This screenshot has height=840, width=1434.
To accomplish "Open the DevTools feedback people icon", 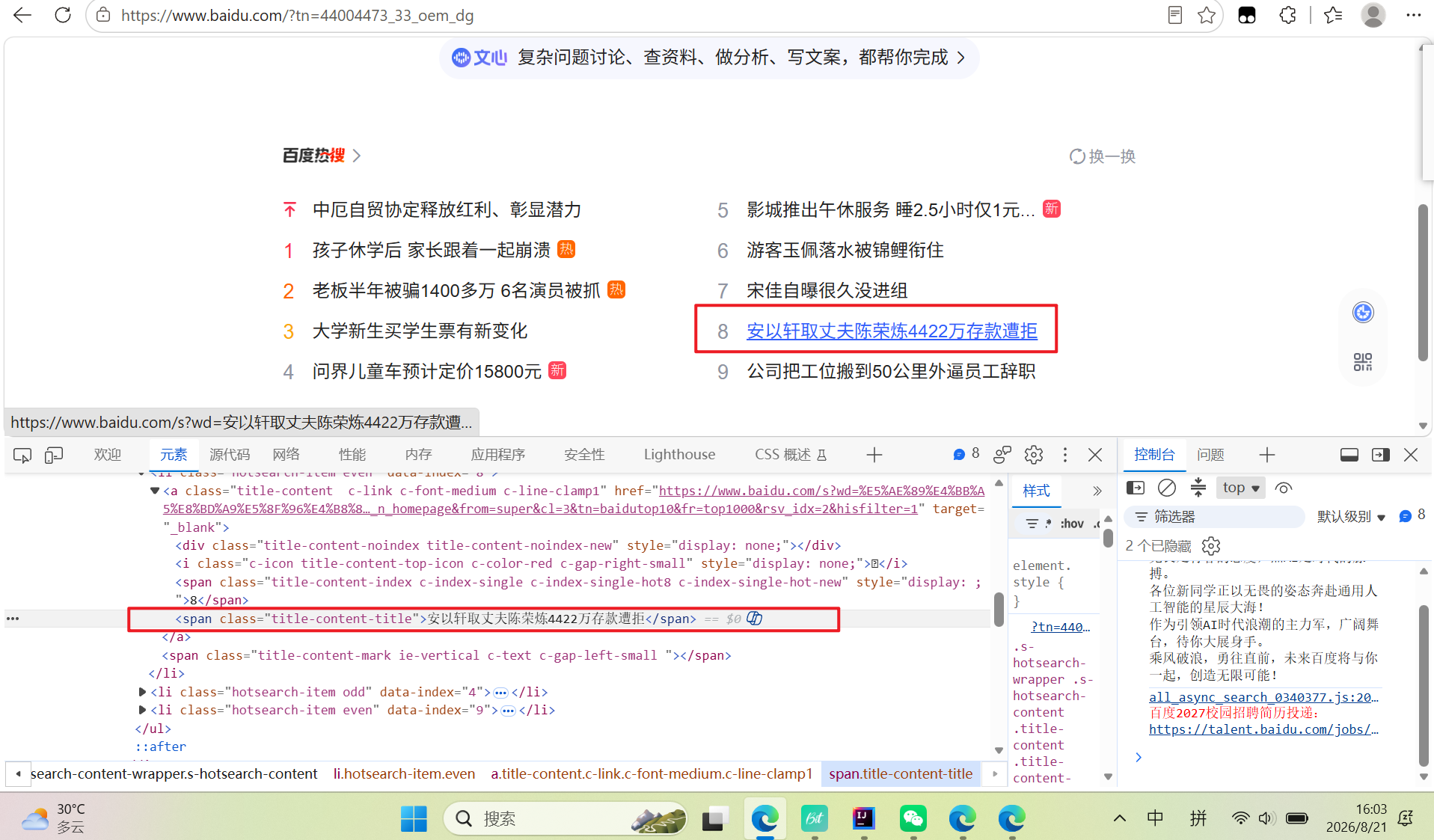I will (x=1002, y=455).
